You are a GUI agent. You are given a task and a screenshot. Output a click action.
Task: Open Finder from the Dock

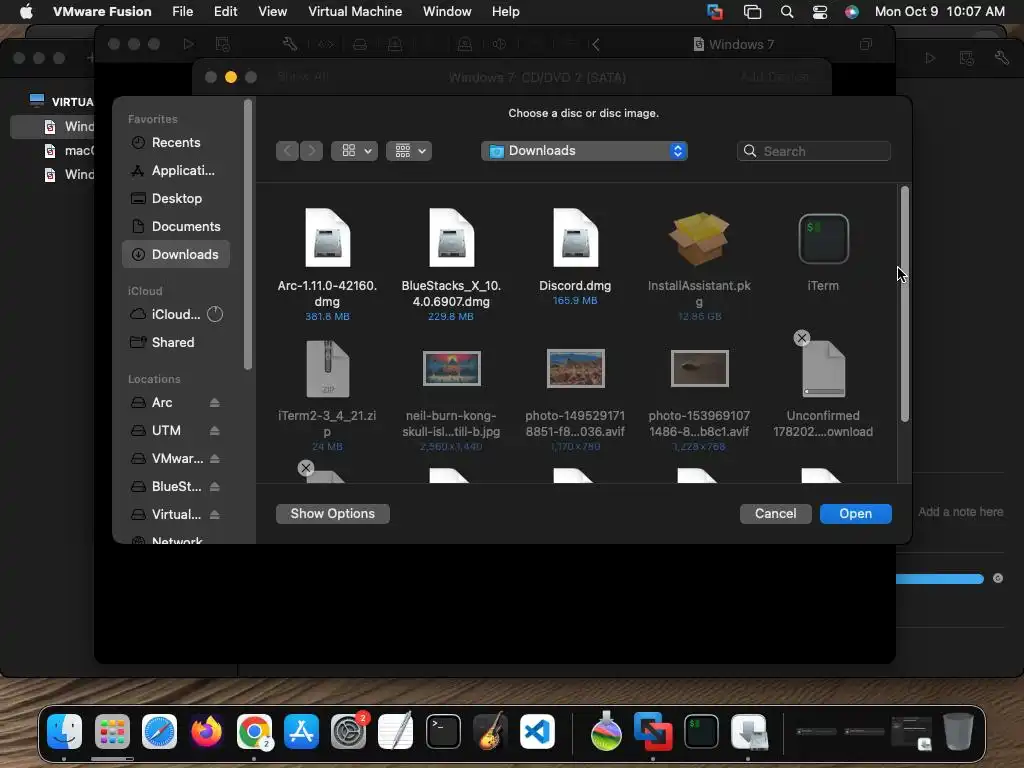(65, 731)
